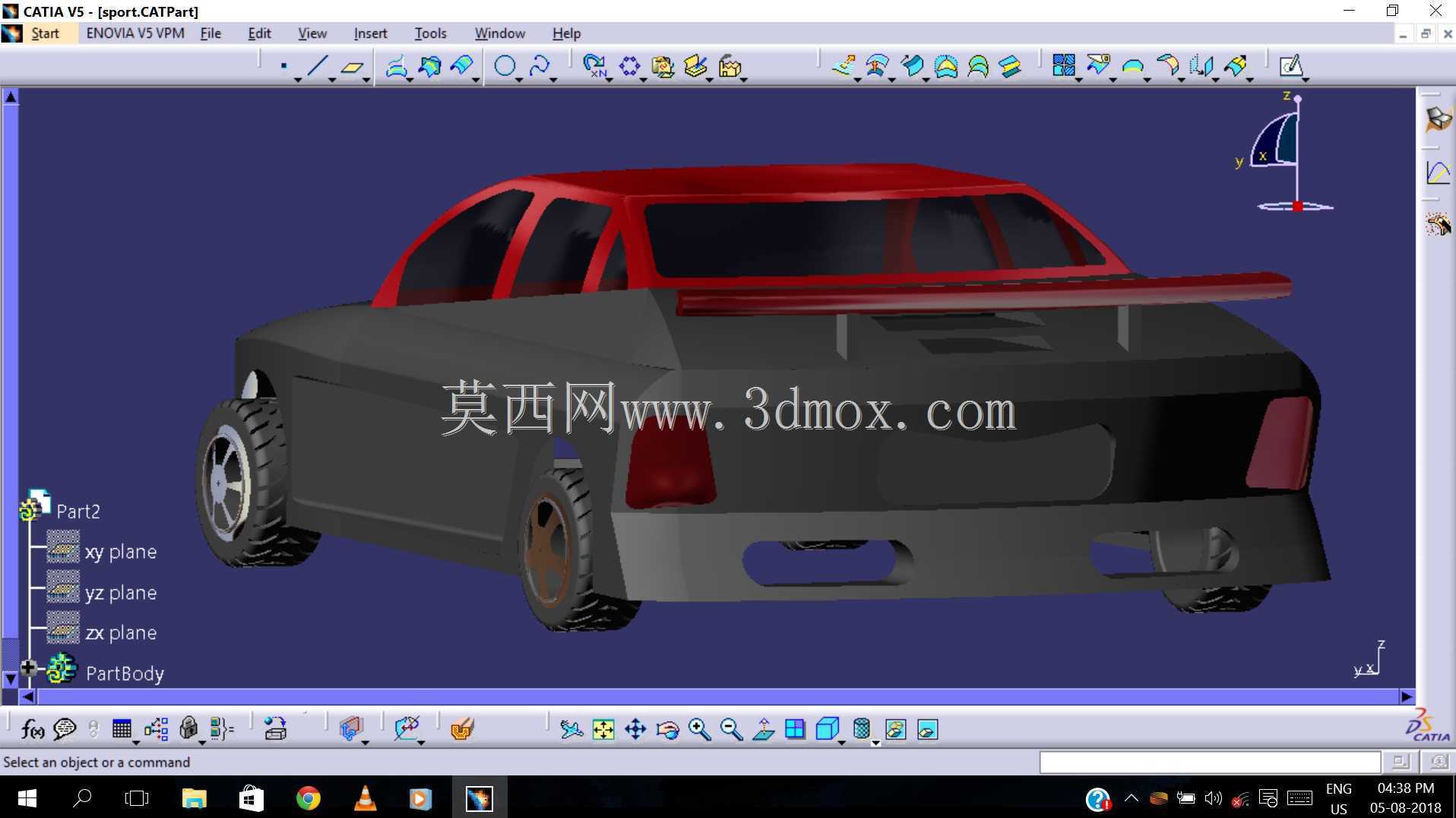
Task: Open the Tools menu
Action: (430, 33)
